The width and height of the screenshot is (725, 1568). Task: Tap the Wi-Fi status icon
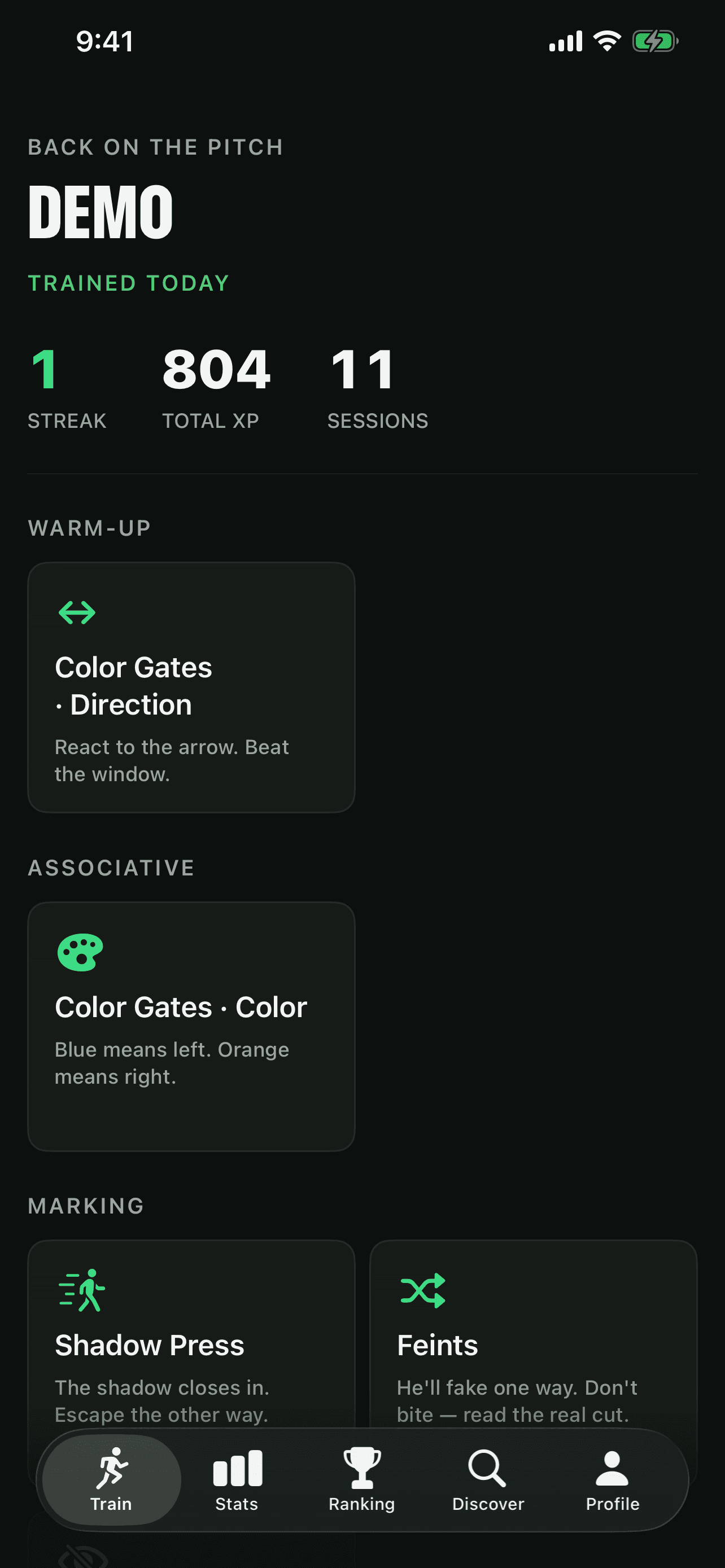coord(606,41)
